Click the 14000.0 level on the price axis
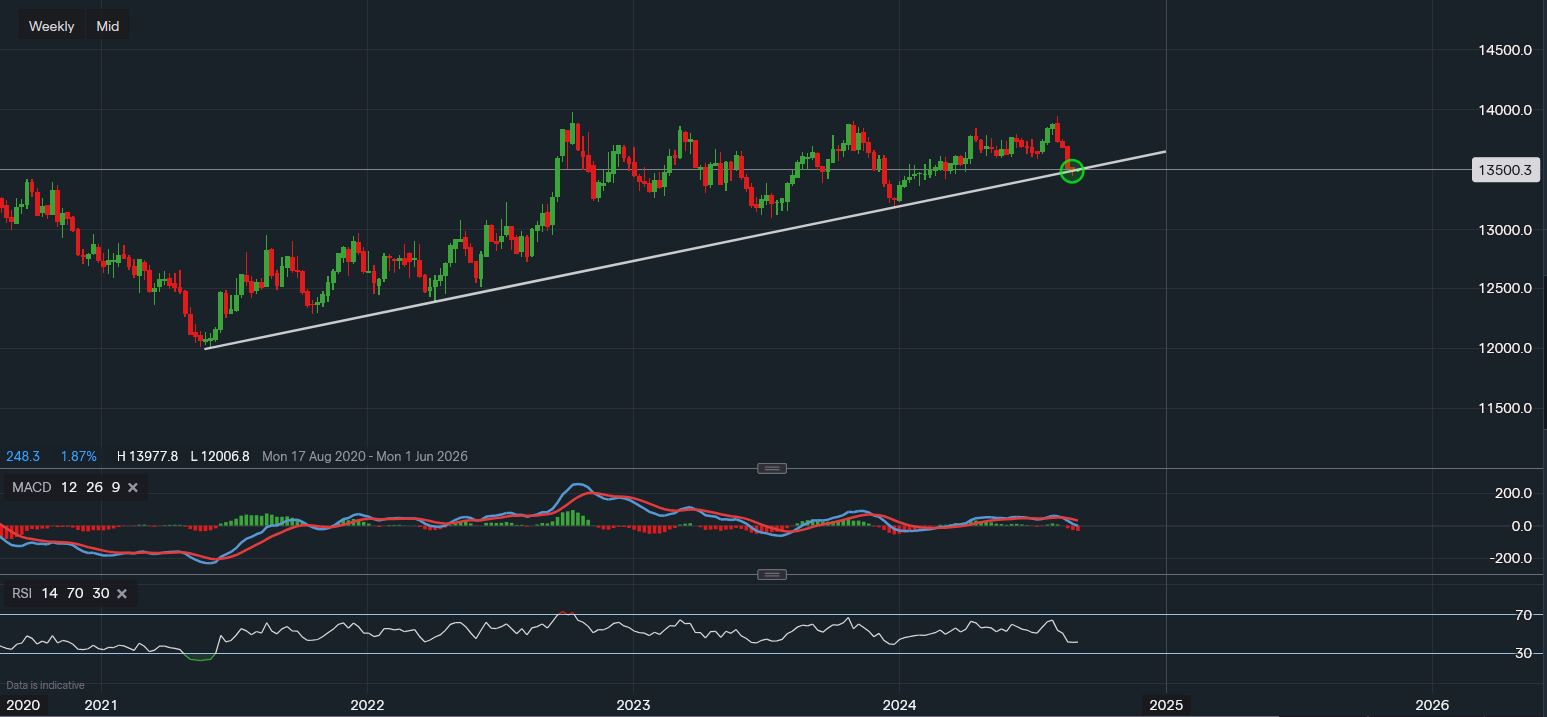This screenshot has height=717, width=1547. coord(1506,110)
